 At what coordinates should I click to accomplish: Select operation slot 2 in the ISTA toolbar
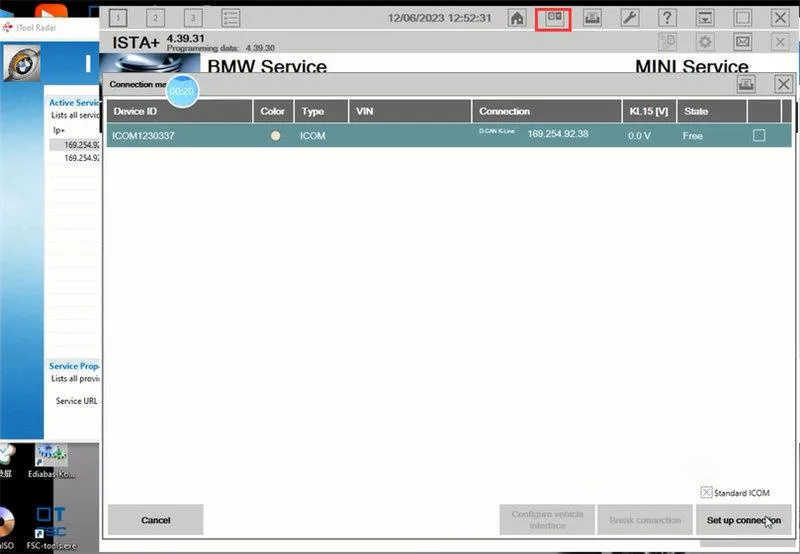pos(156,18)
